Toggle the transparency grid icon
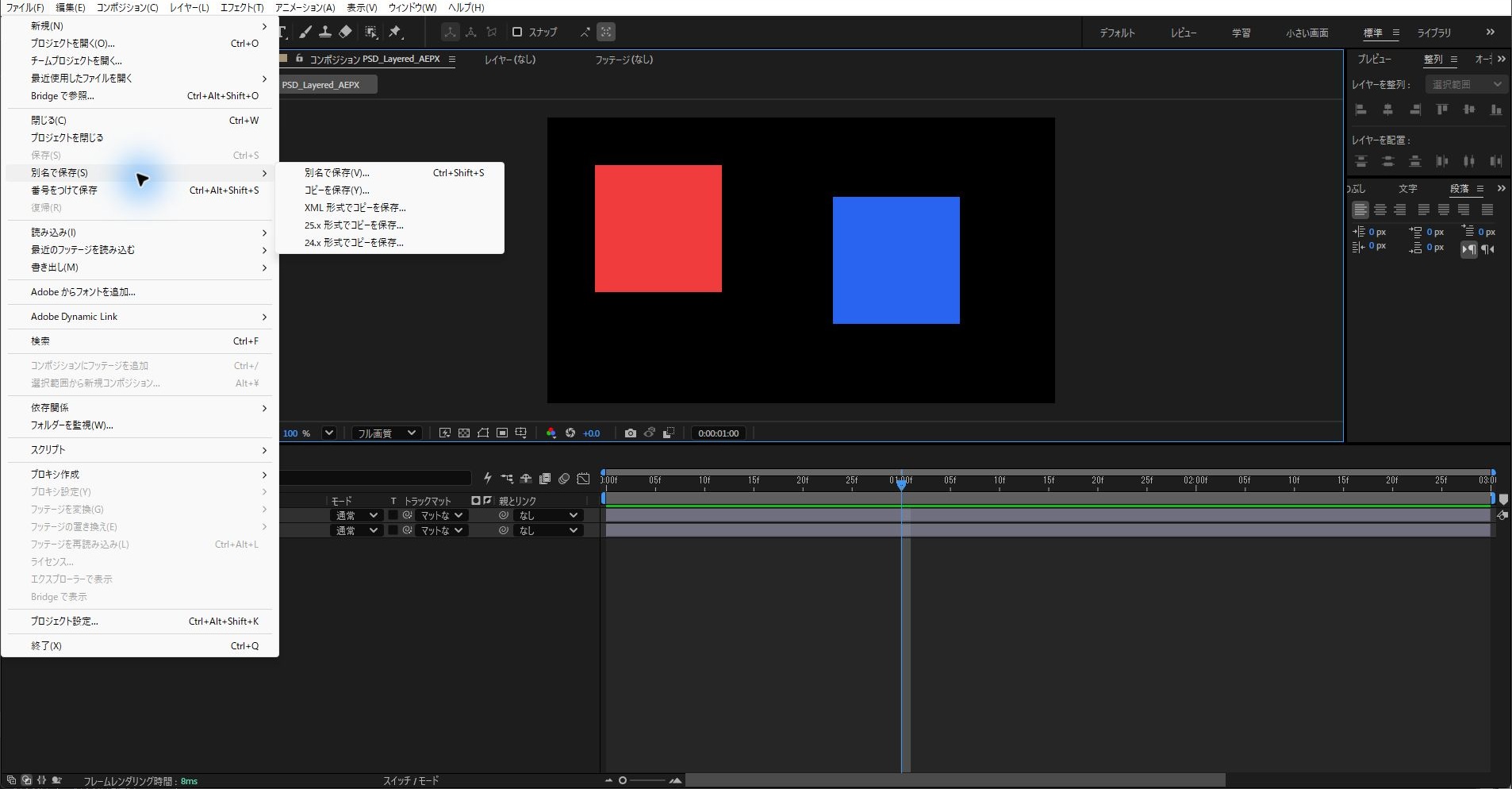1512x789 pixels. (464, 433)
